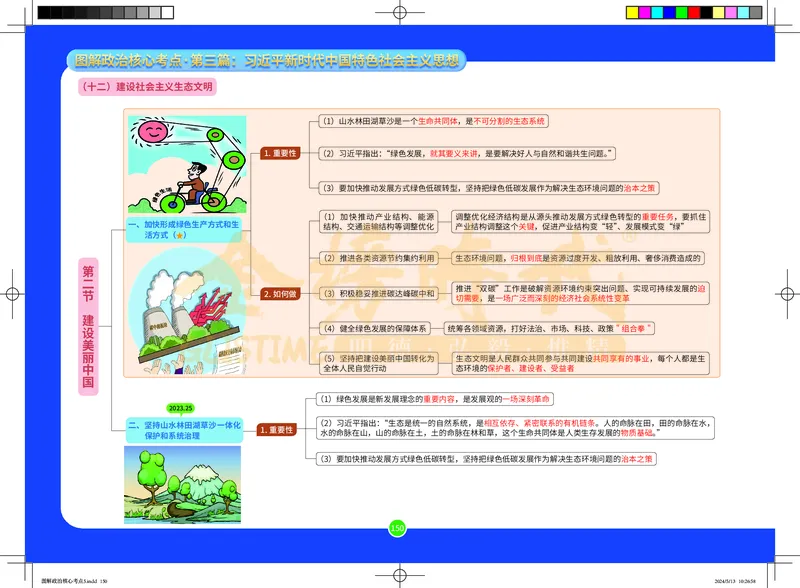800x588 pixels.
Task: Click the (3) 积极稳妥推进碳达峰碳中和 box
Action: tap(379, 294)
